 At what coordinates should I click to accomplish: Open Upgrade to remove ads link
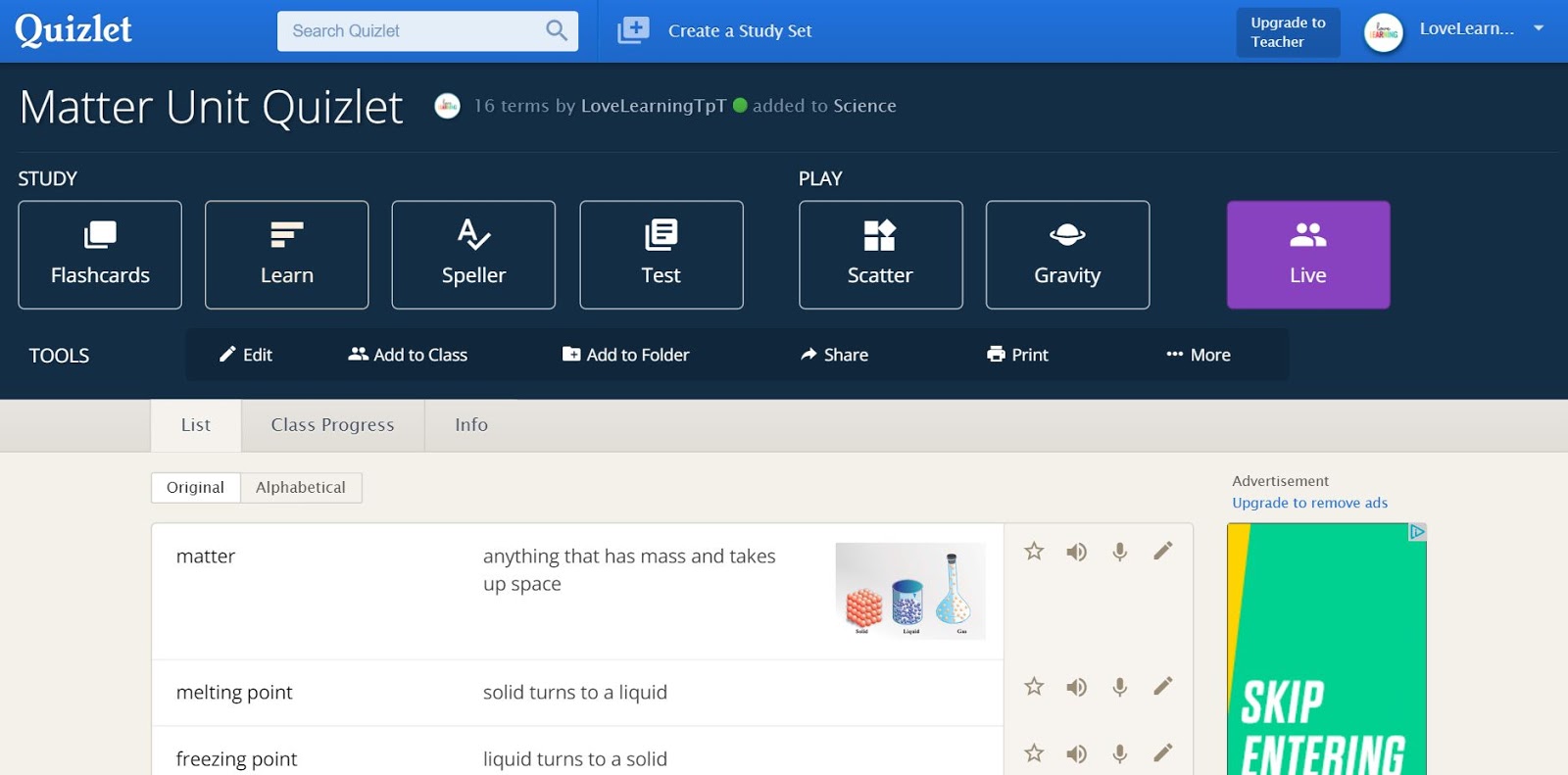1309,503
